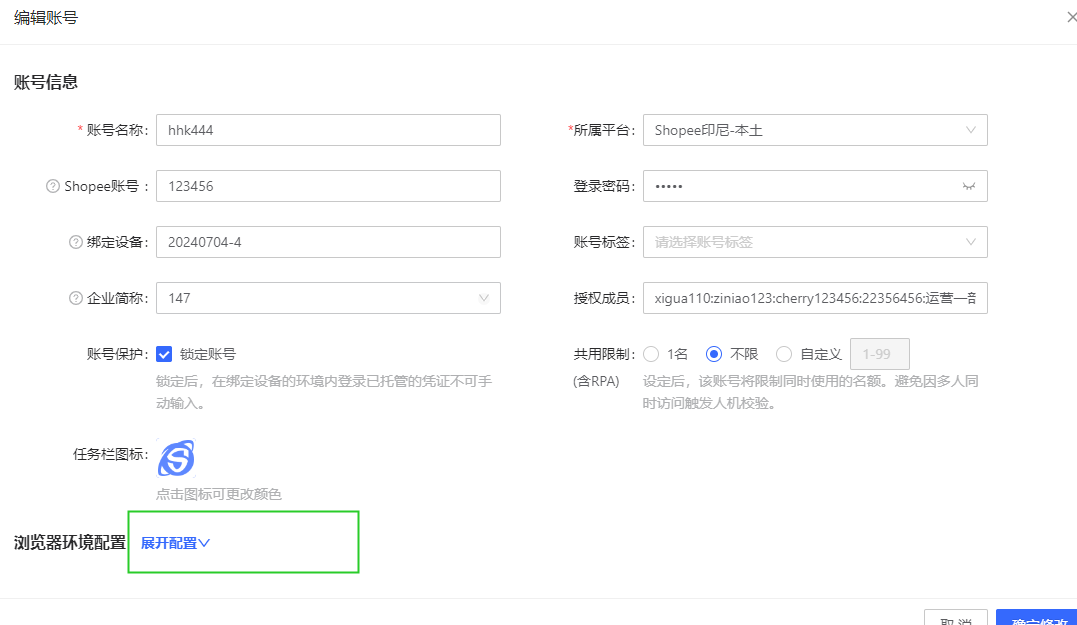Open the 账号标签 dropdown
The height and width of the screenshot is (625, 1077).
[815, 242]
